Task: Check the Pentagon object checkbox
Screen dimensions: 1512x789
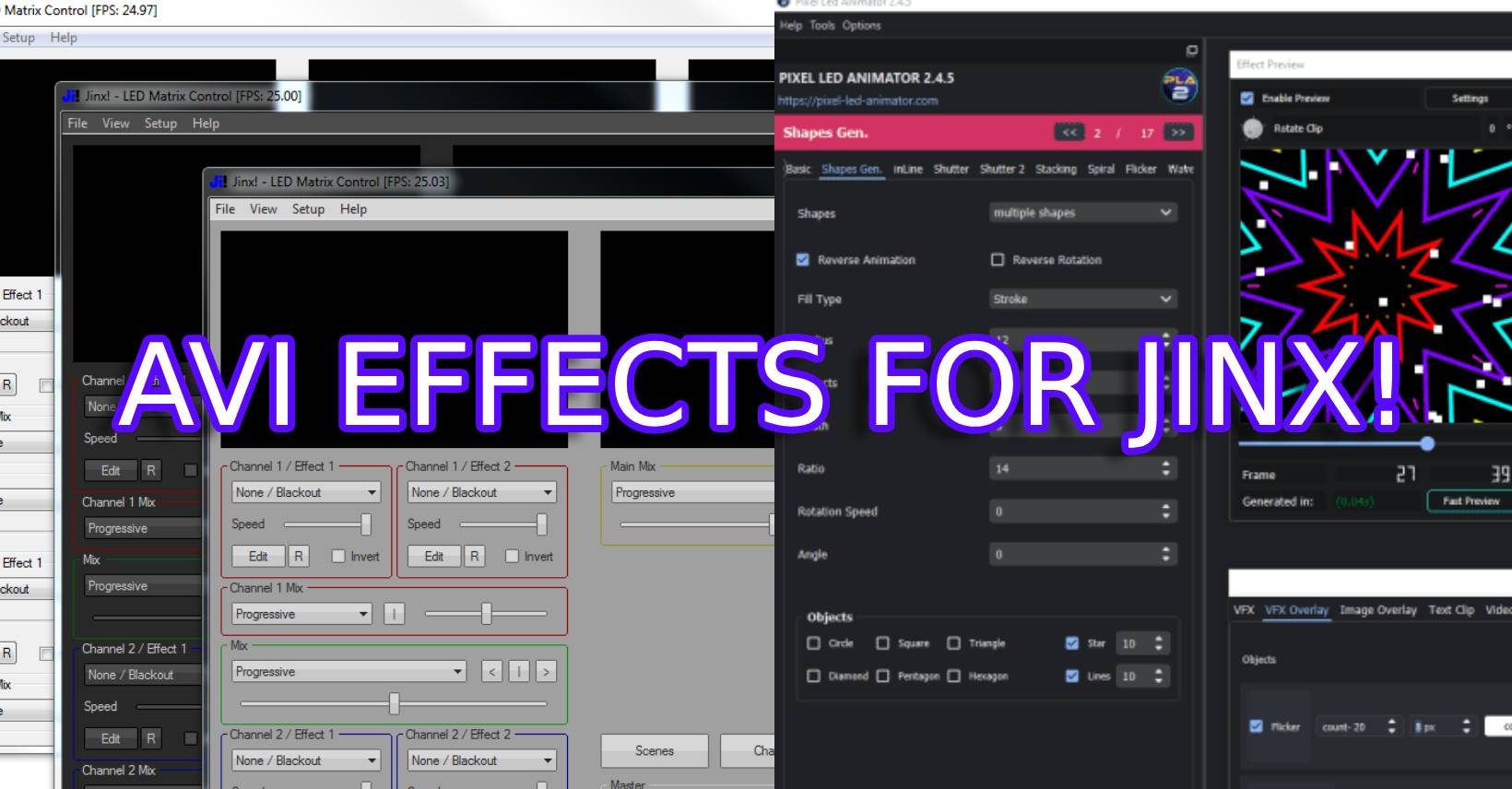Action: (x=883, y=676)
